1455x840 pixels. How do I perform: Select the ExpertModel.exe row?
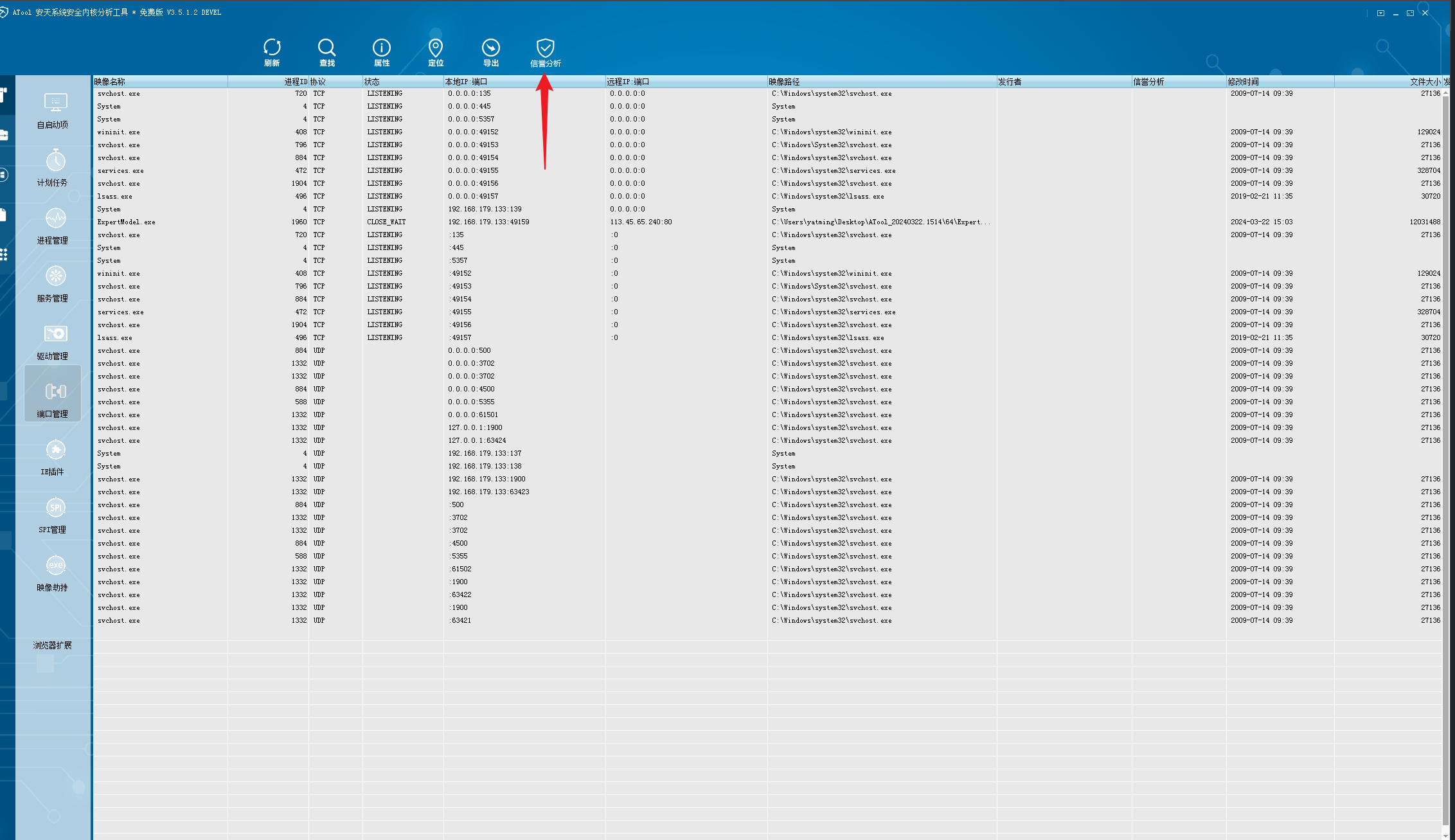(127, 222)
